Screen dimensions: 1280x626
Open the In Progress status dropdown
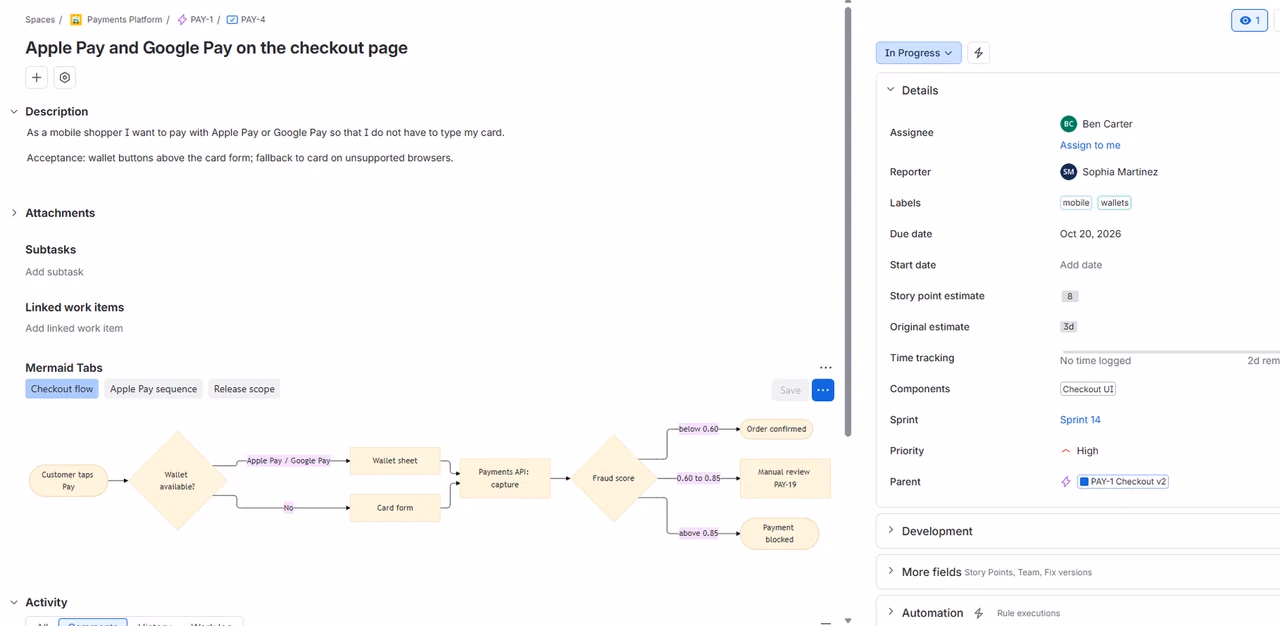coord(918,53)
